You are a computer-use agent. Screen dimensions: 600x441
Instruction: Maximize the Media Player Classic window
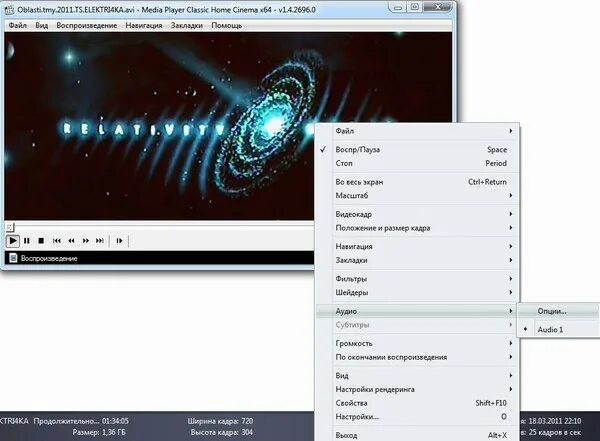pyautogui.click(x=414, y=7)
